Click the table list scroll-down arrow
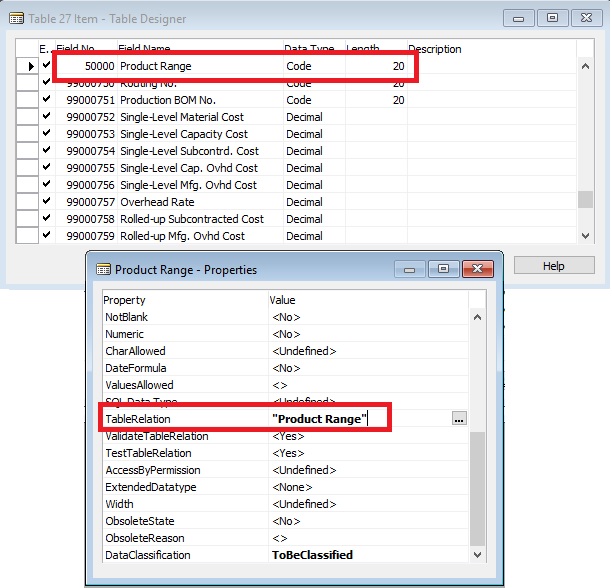612x588 pixels. (x=586, y=235)
